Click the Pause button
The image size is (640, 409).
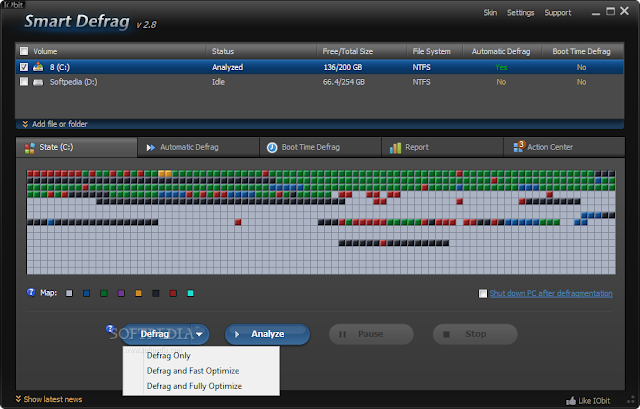[371, 334]
